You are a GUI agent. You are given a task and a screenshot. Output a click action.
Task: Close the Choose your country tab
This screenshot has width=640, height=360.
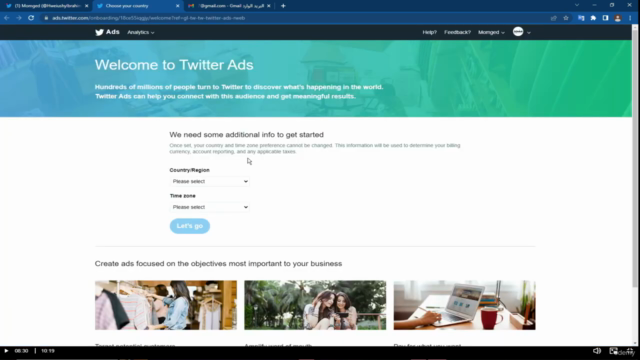pyautogui.click(x=178, y=6)
